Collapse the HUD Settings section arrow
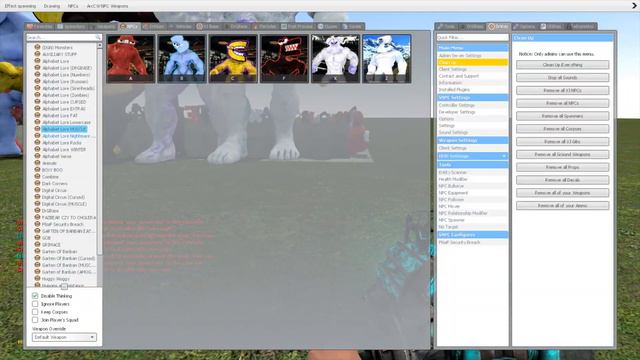 point(504,156)
